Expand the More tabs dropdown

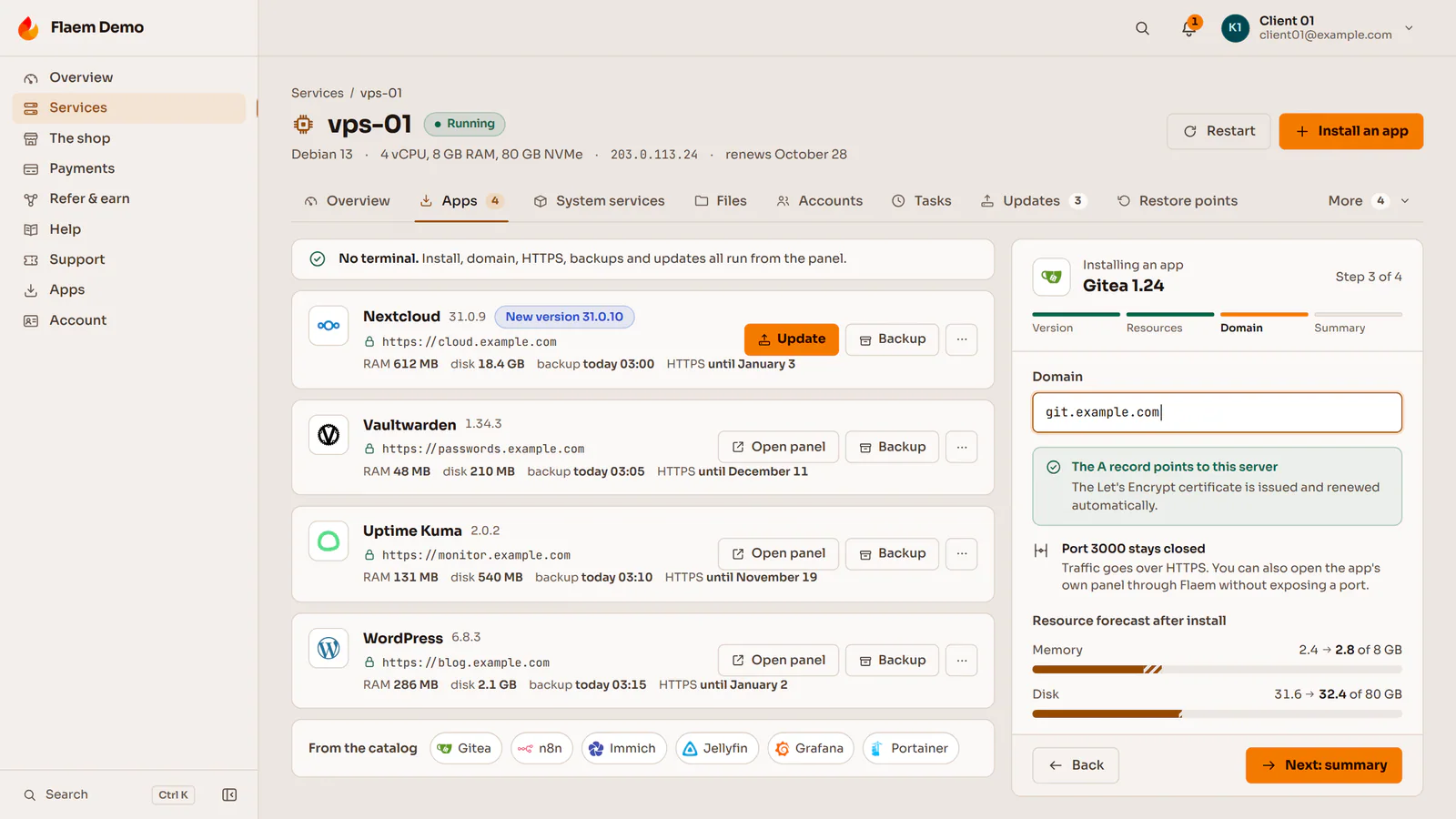tap(1369, 201)
